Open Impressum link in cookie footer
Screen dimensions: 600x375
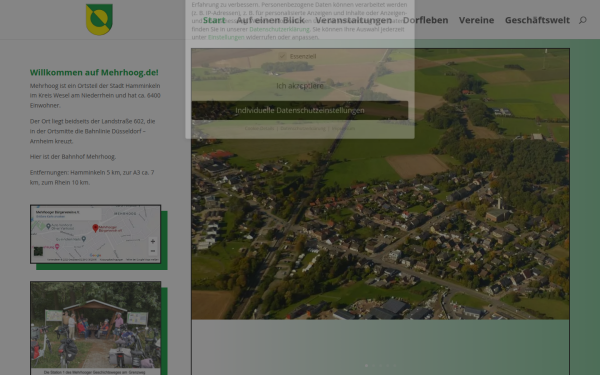tap(343, 129)
